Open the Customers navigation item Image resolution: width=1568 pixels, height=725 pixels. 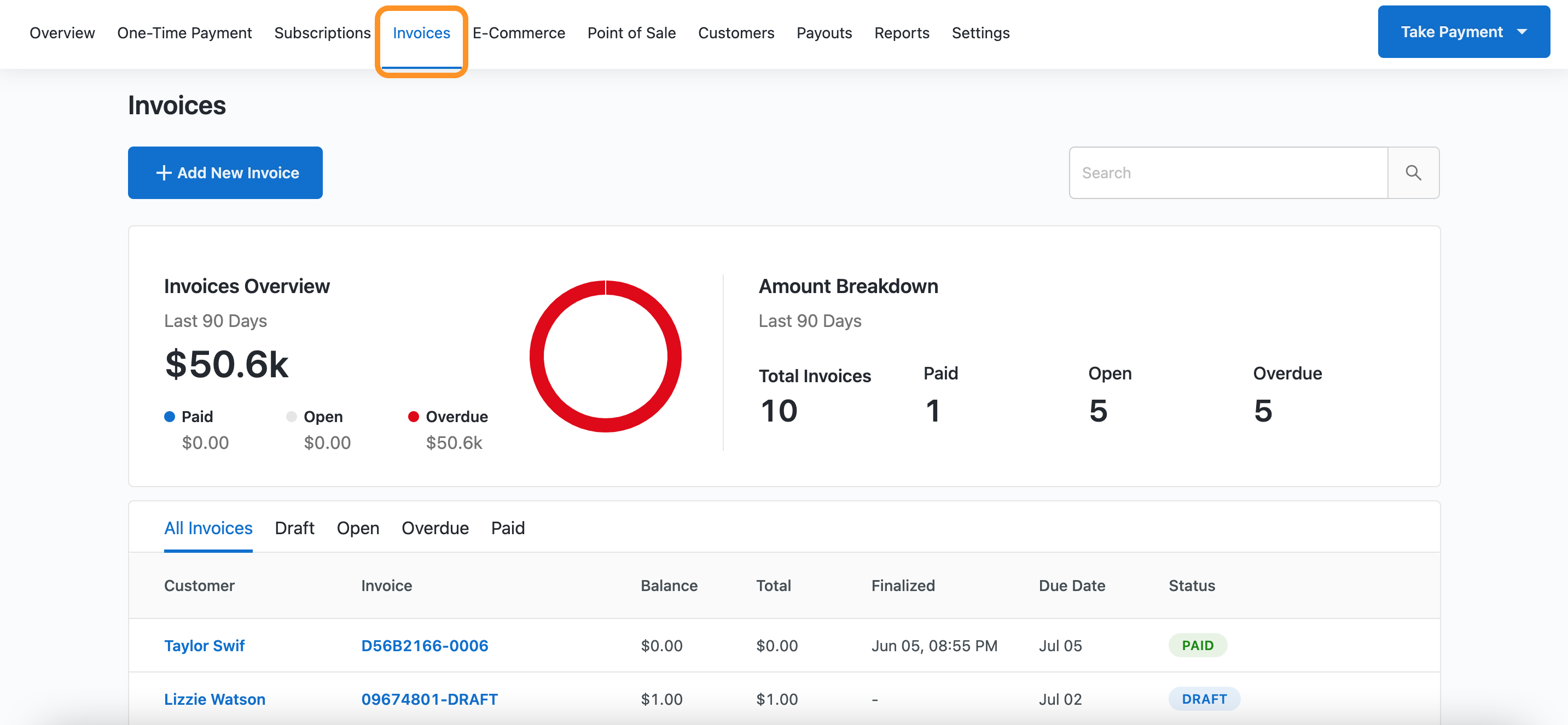[x=736, y=33]
